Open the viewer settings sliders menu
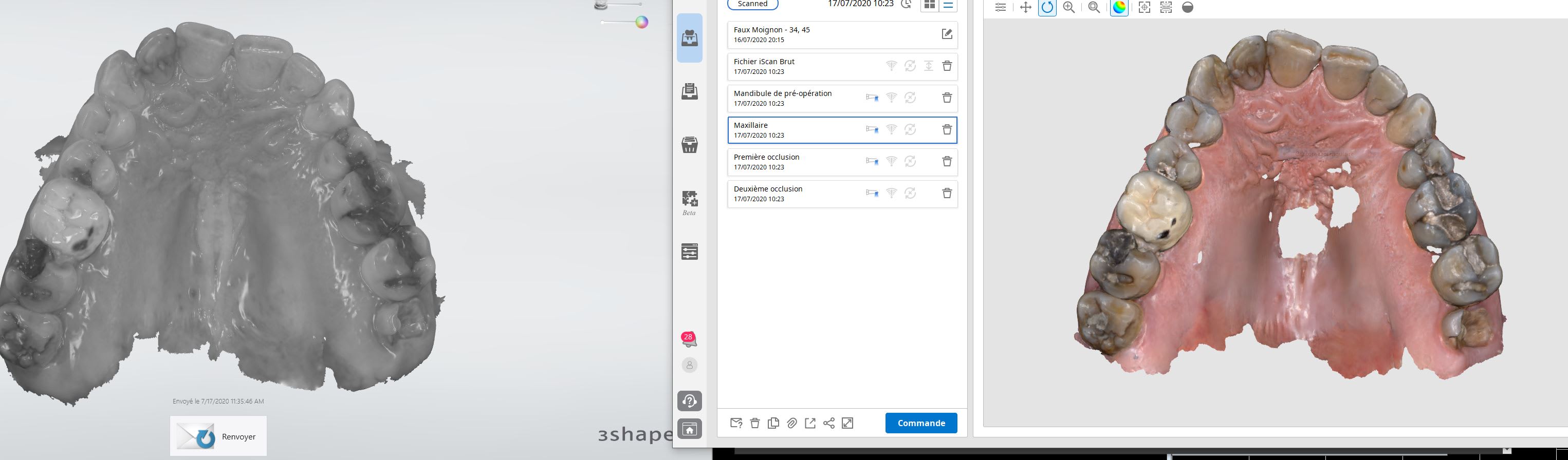Screen dimensions: 1568x460 (x=1000, y=7)
